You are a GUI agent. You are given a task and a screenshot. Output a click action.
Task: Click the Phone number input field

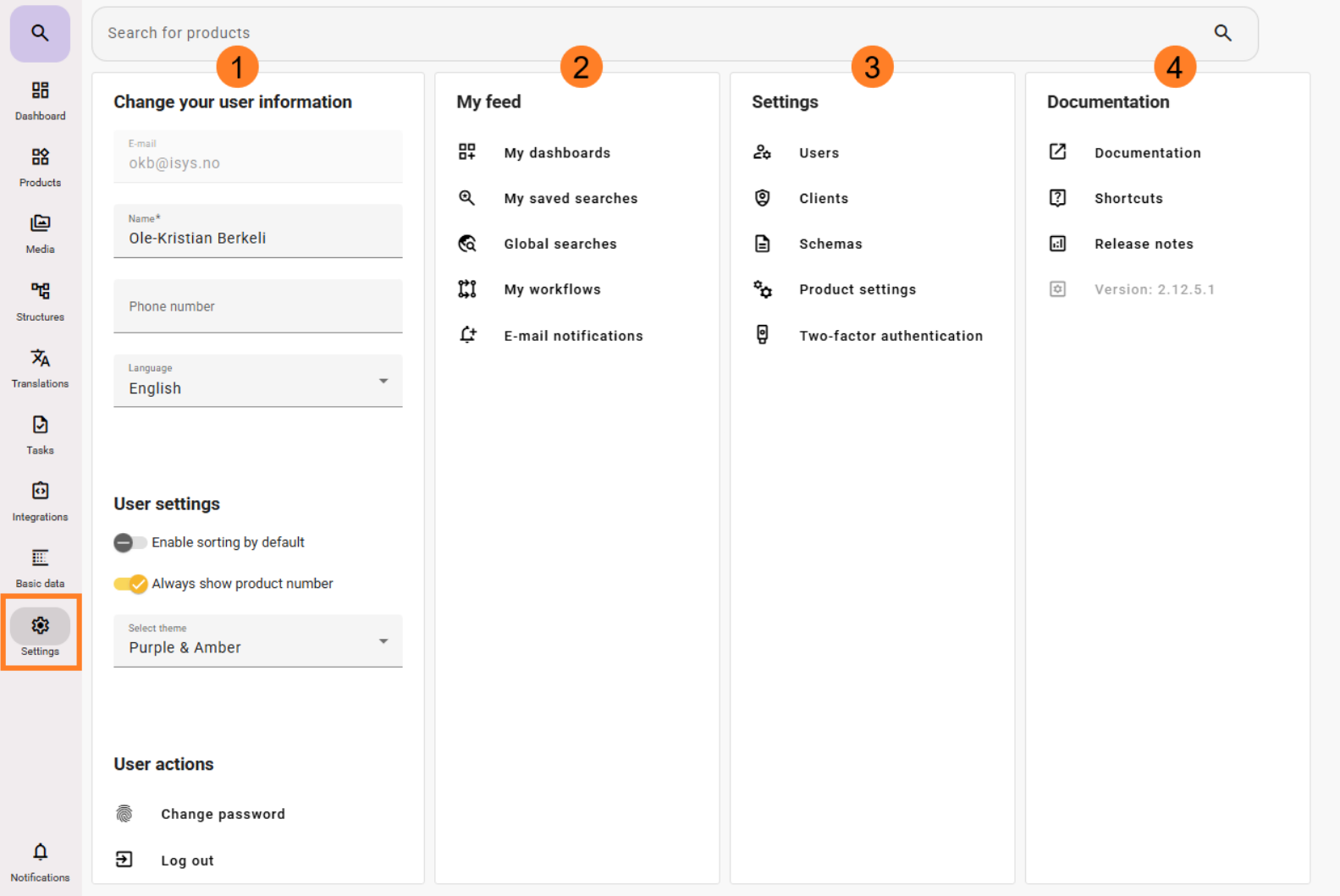(257, 306)
